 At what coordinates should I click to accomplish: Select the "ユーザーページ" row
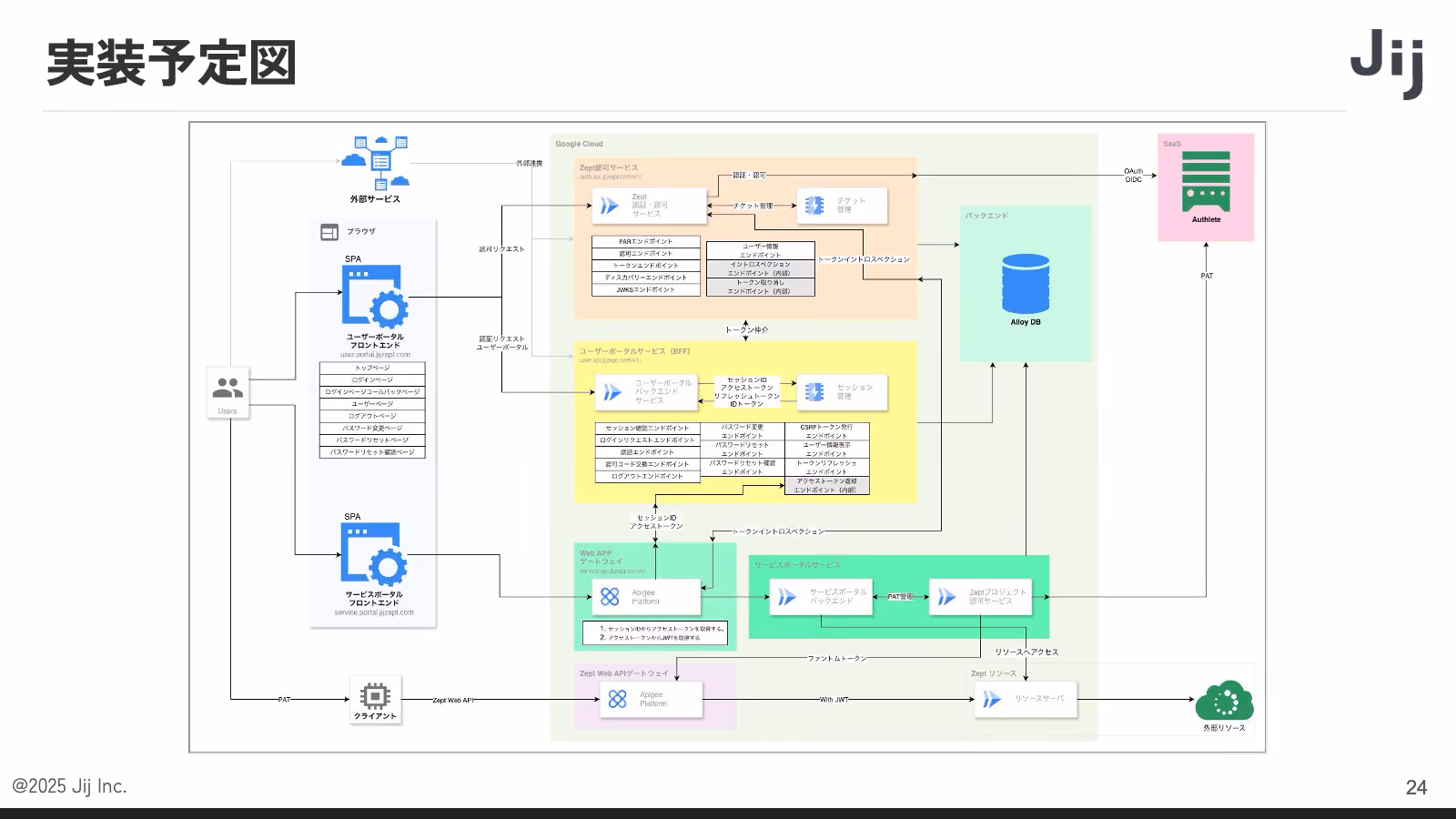372,404
